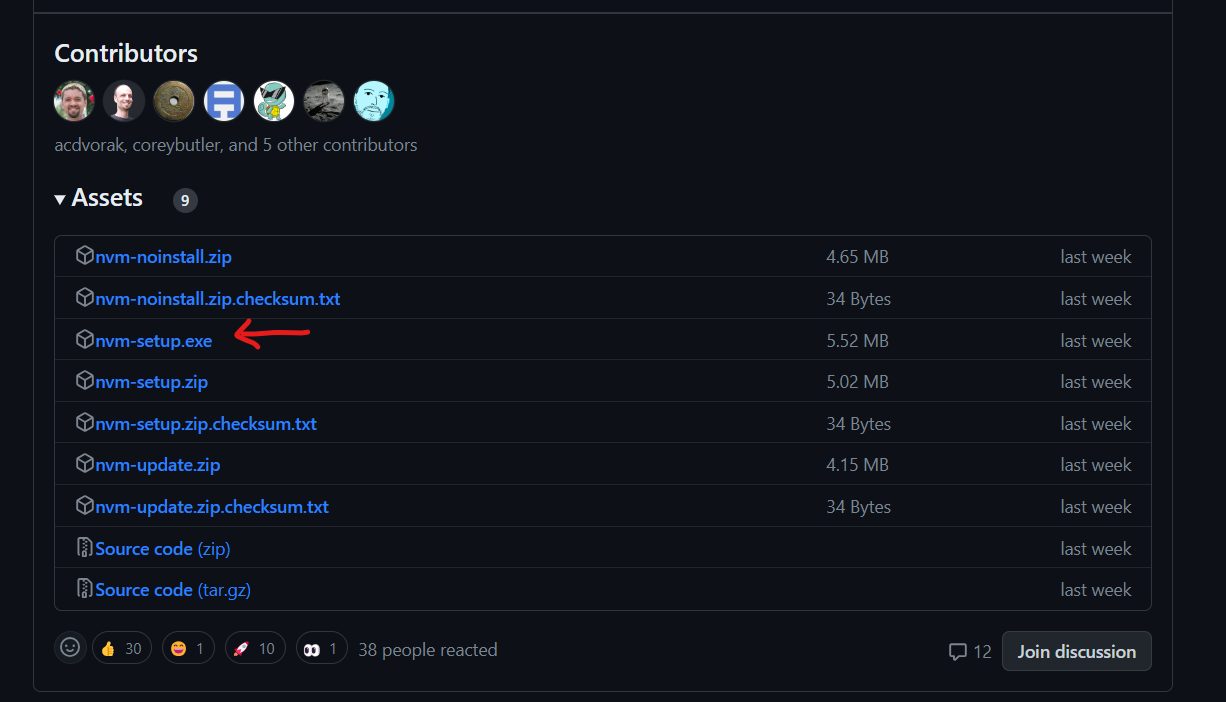Click the first contributor avatar
Image resolution: width=1226 pixels, height=702 pixels.
click(74, 101)
